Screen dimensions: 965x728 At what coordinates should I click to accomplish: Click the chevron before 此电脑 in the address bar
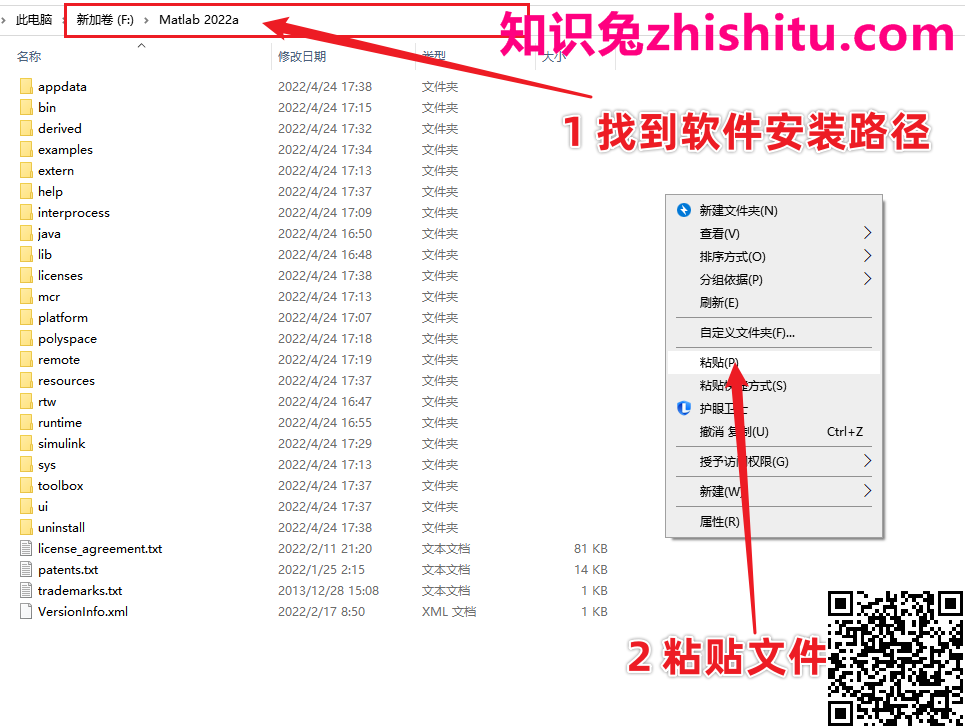click(x=3, y=20)
